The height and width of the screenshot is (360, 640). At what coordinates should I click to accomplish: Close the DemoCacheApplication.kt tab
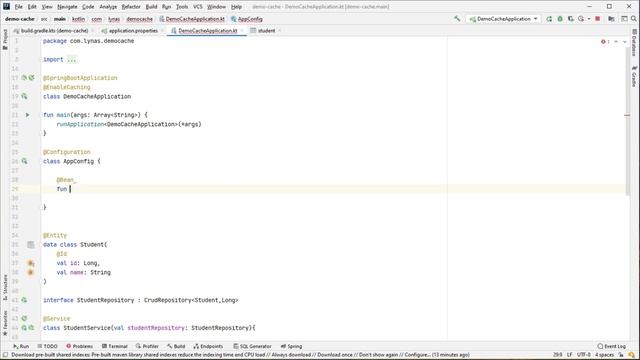(242, 31)
